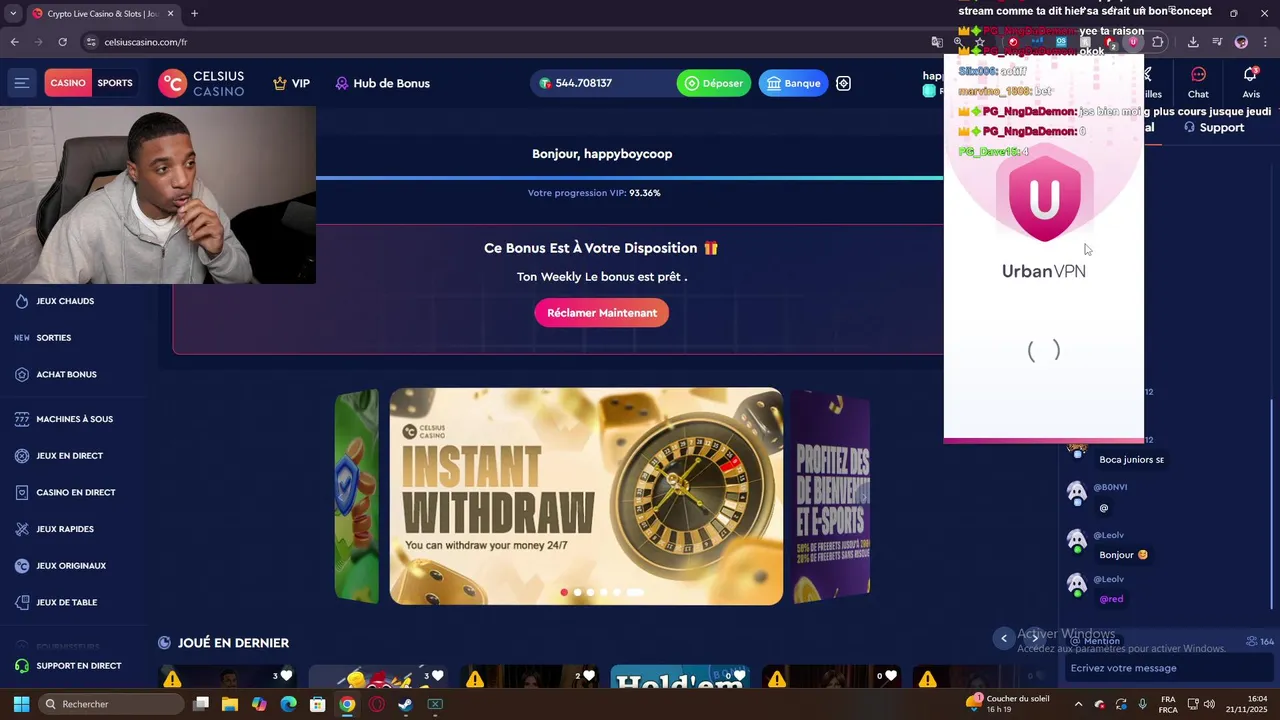Click the Mention button in chat
Viewport: 1280px width, 720px height.
click(x=1094, y=641)
